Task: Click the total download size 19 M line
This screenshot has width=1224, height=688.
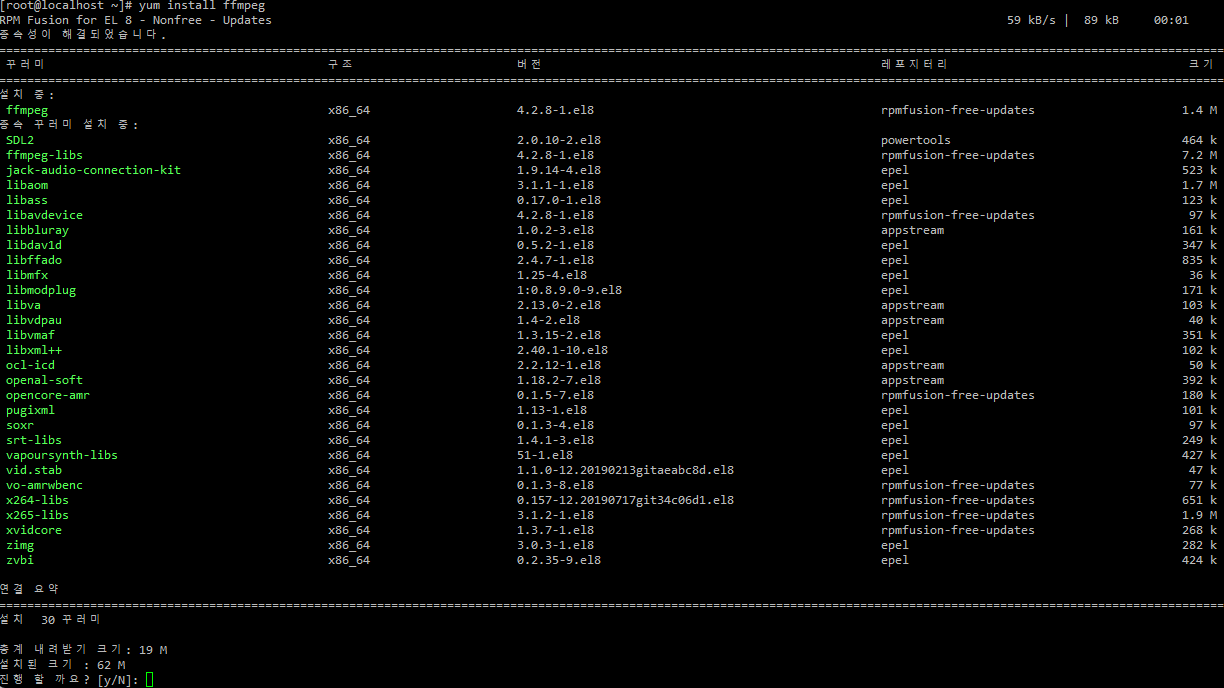Action: click(x=84, y=650)
